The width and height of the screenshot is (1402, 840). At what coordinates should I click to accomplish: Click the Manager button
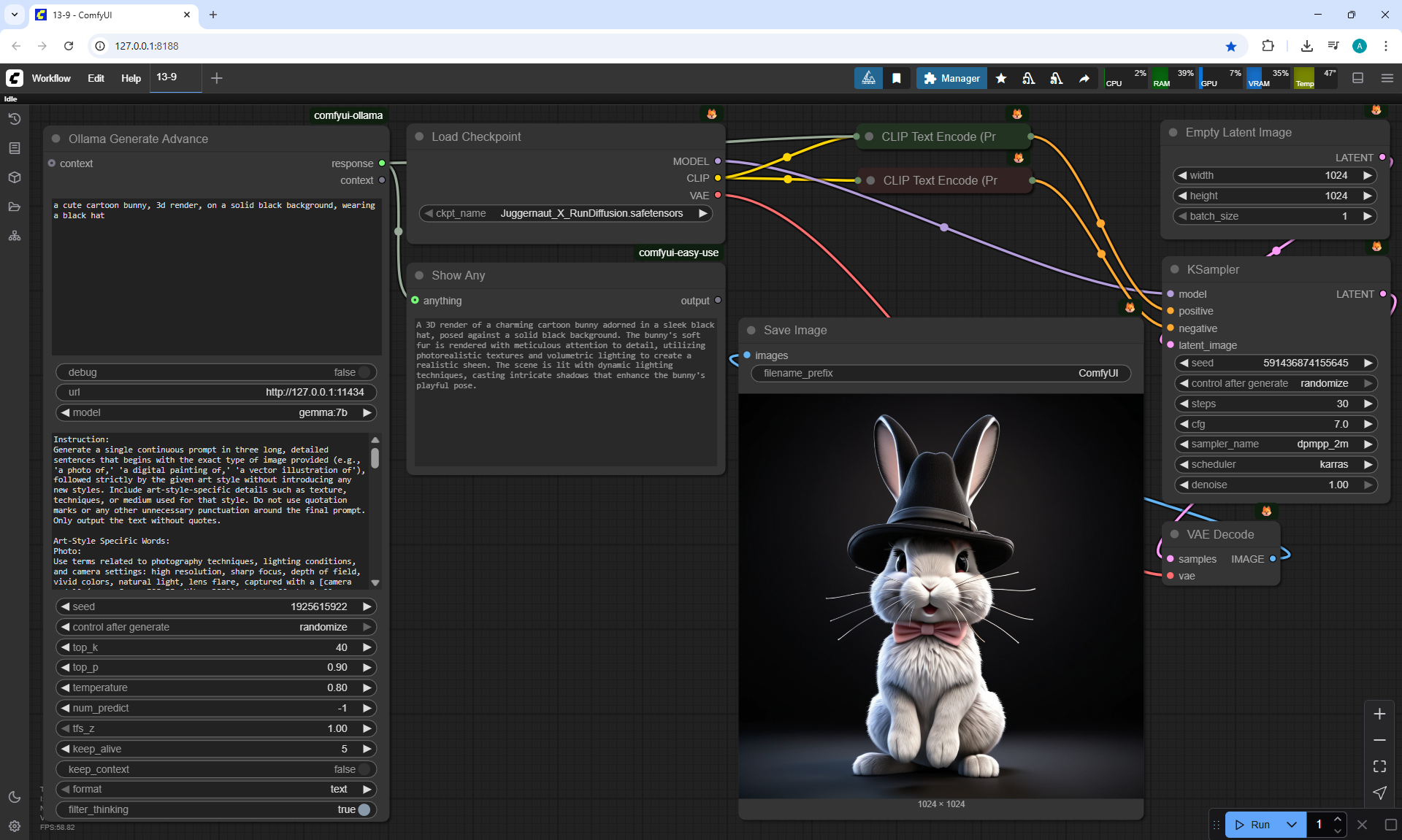click(x=951, y=78)
